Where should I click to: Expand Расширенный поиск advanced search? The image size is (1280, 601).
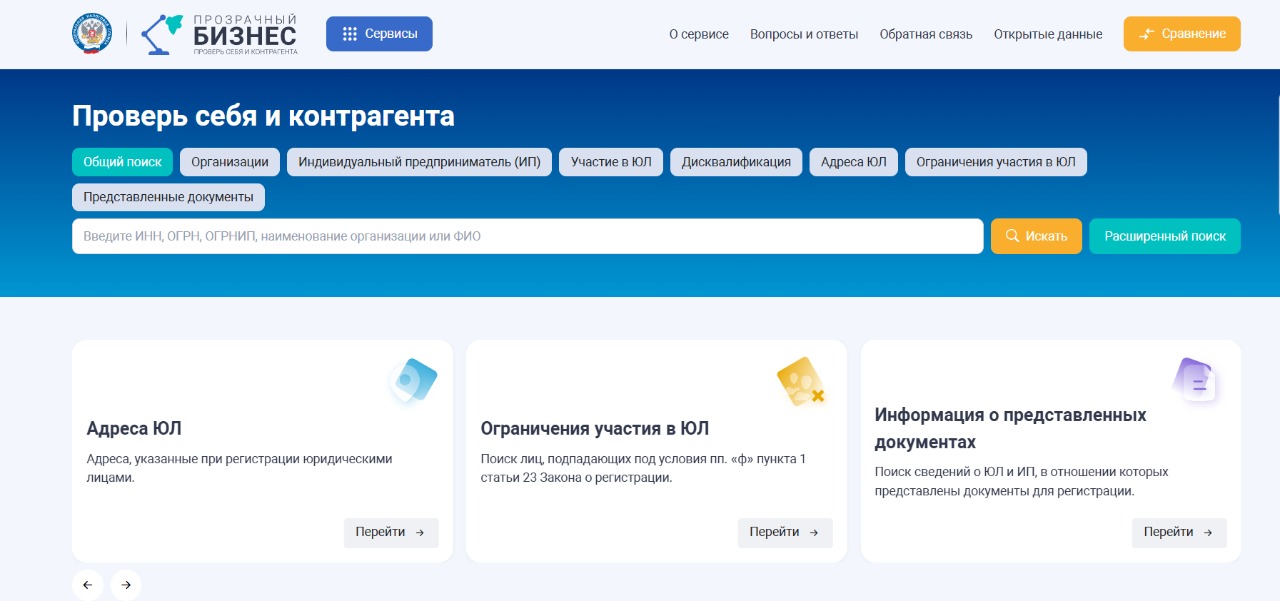pyautogui.click(x=1164, y=236)
